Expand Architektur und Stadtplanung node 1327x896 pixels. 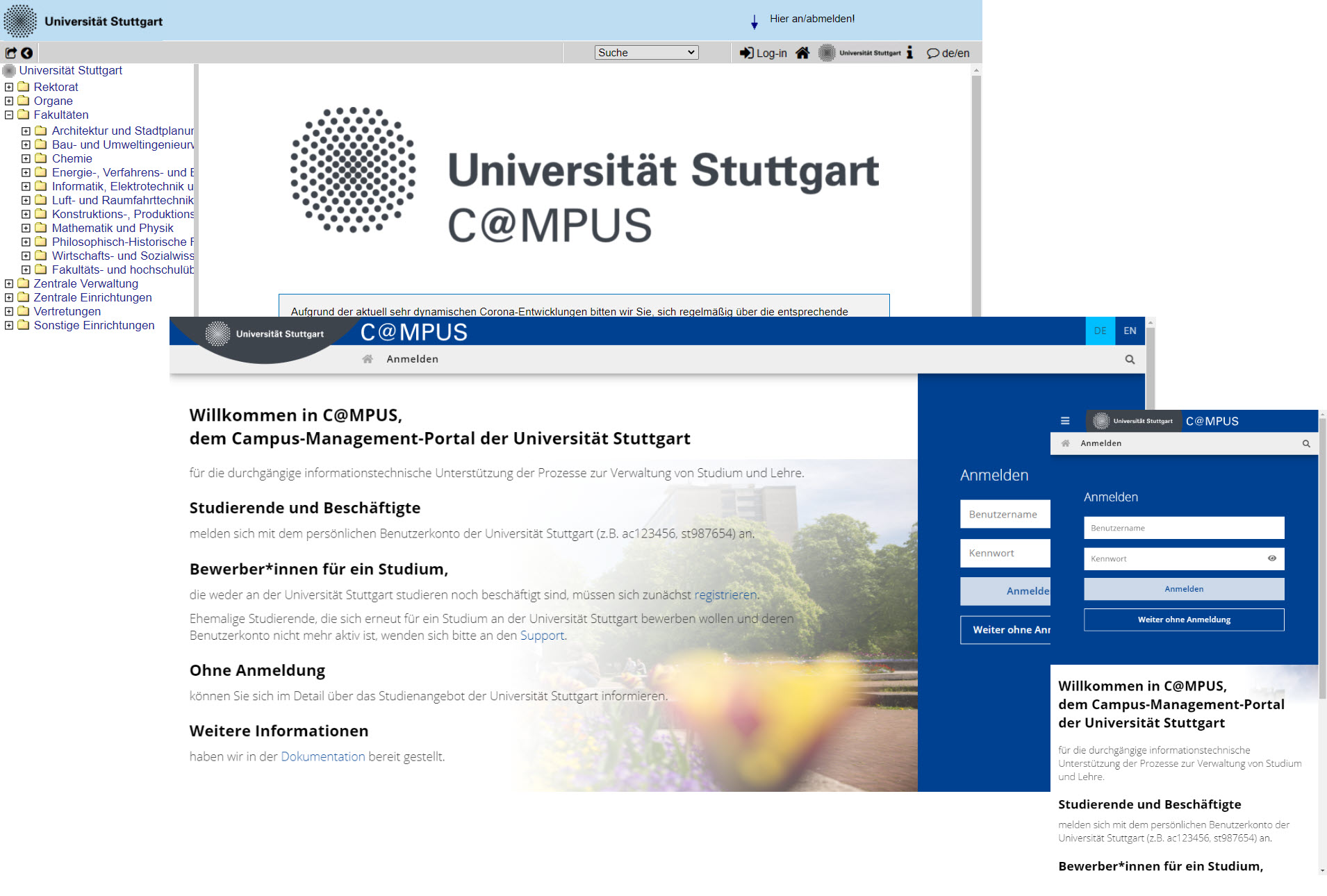click(26, 131)
